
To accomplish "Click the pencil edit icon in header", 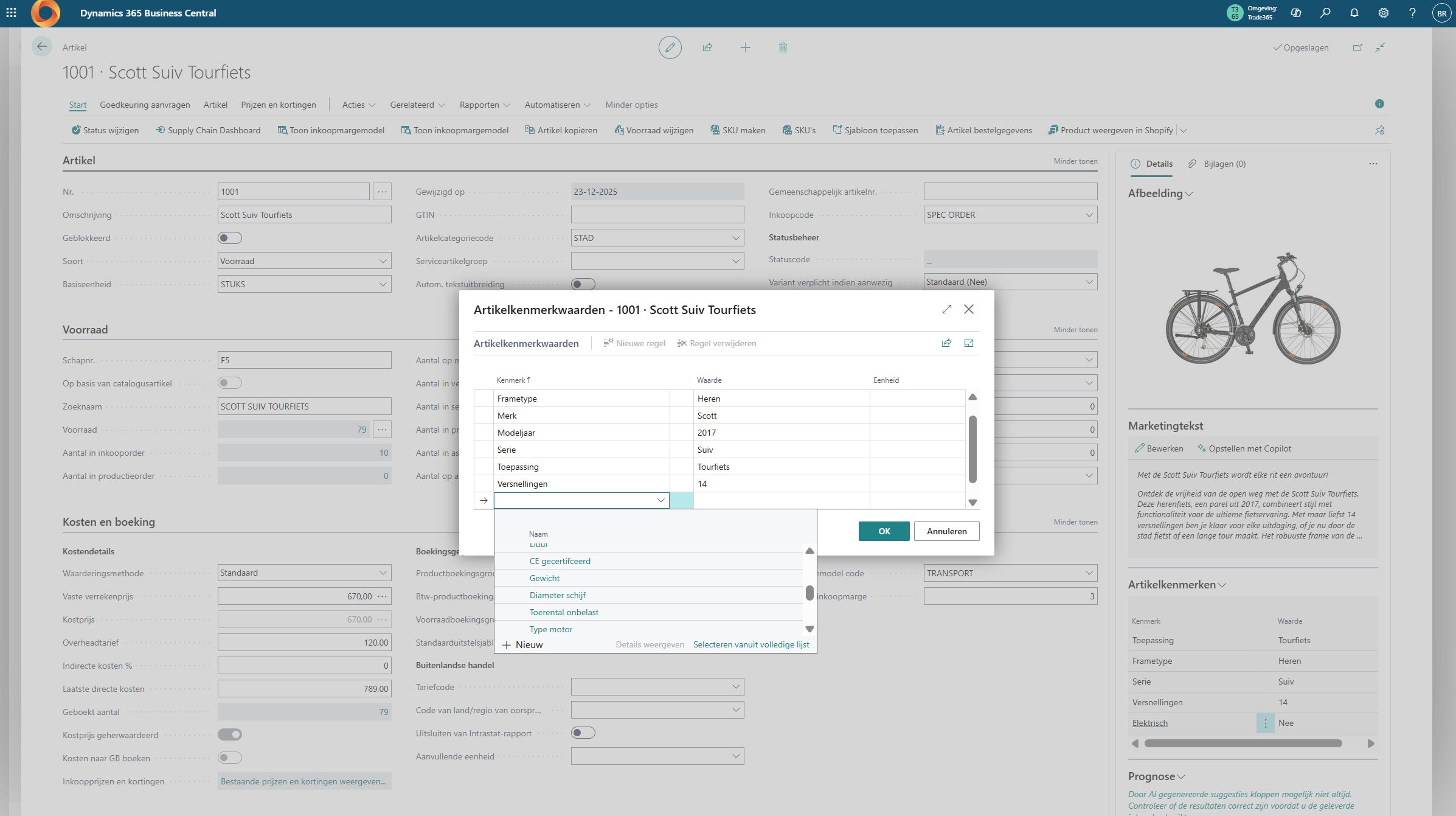I will 670,47.
